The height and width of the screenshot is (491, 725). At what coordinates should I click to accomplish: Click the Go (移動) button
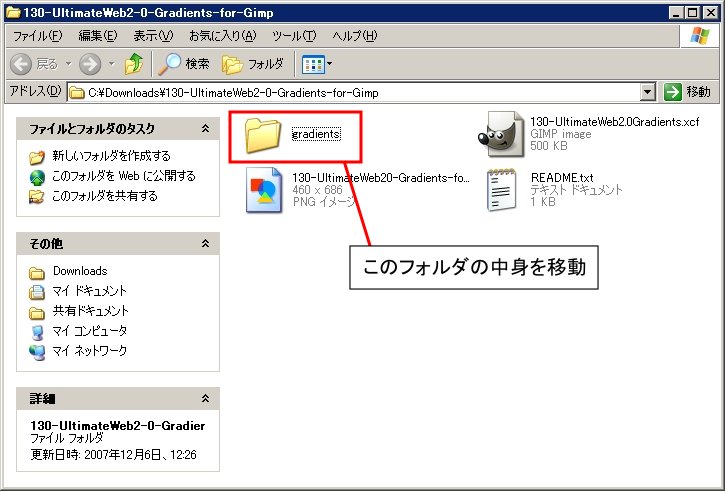(687, 92)
